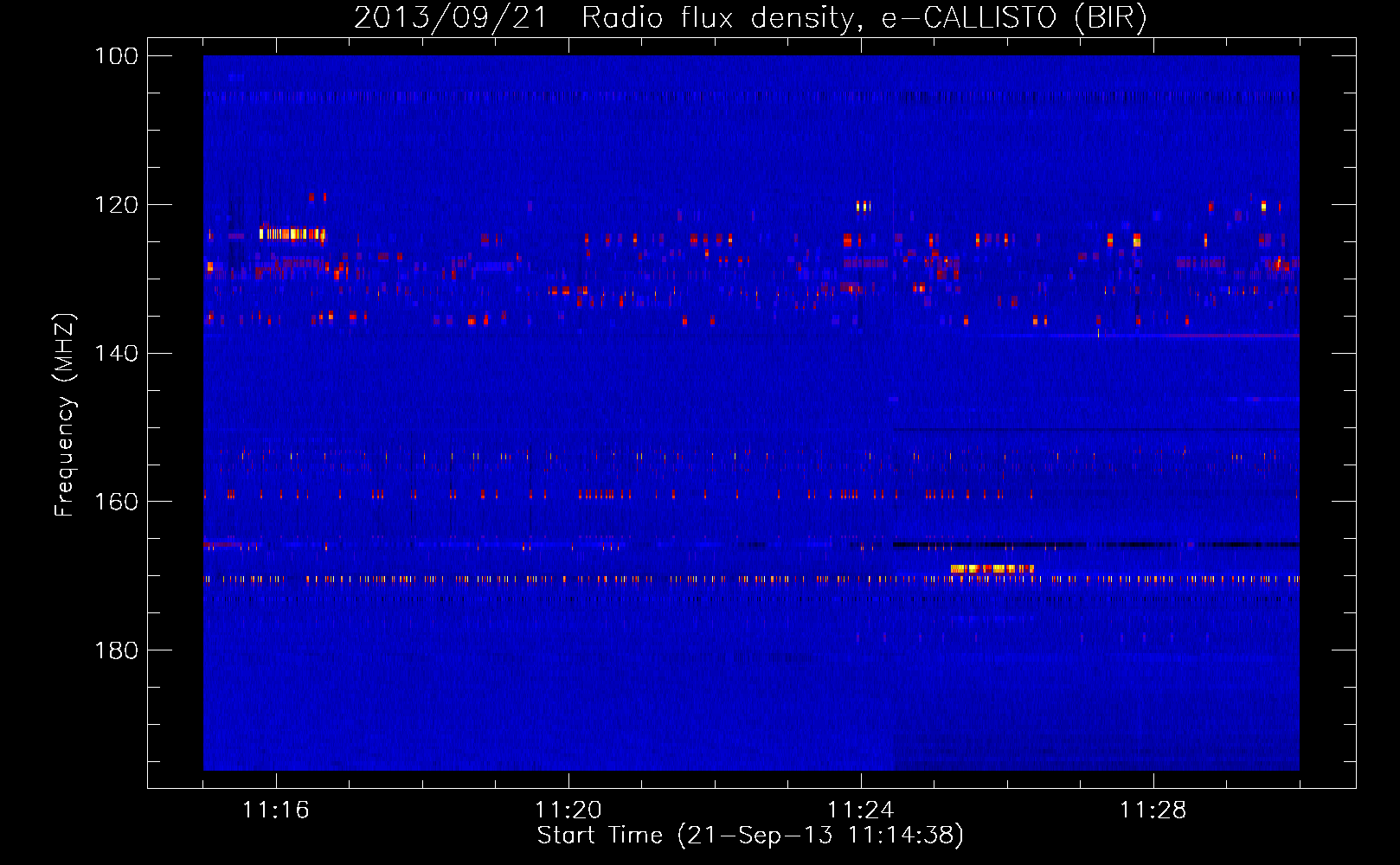
Task: Click the 'Start Time (21-Sep-13 11:14:38)' label
Action: click(750, 836)
